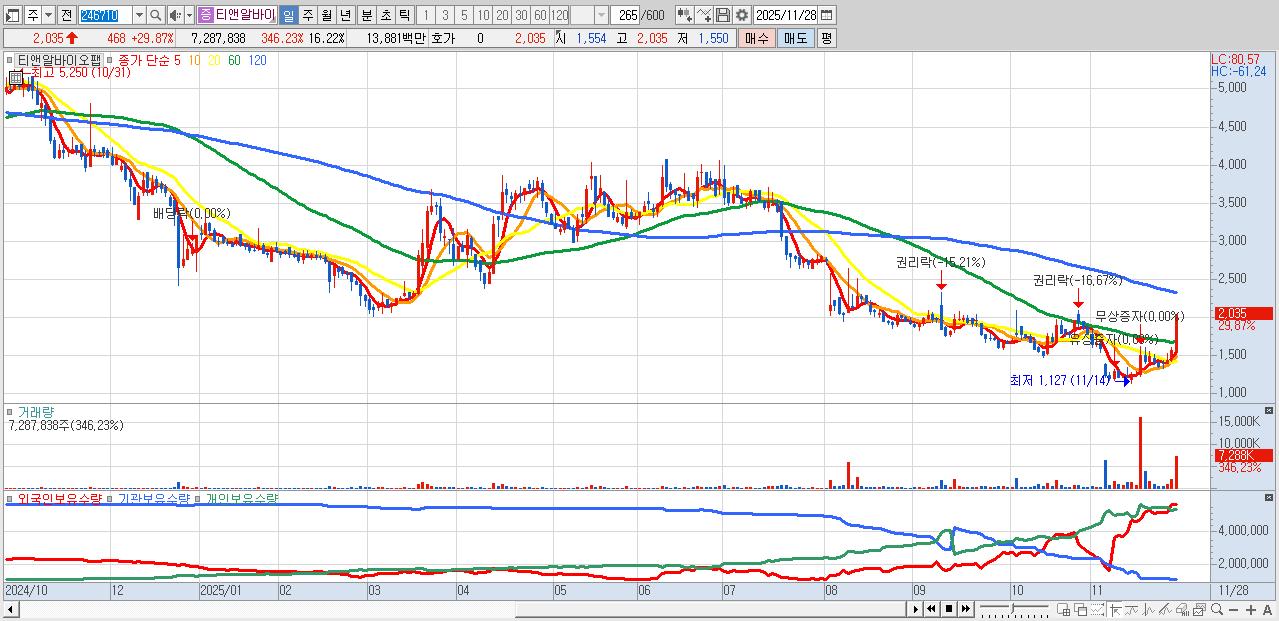The width and height of the screenshot is (1279, 621).
Task: Open the stock search magnifier icon
Action: [156, 15]
